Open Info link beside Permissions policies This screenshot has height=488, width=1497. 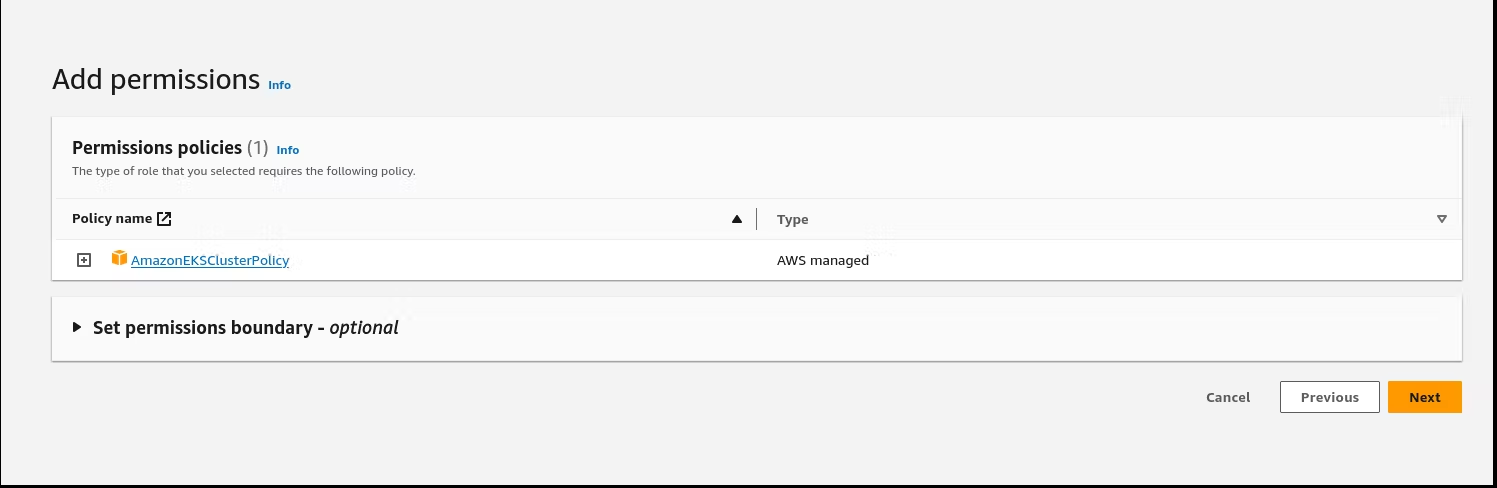[287, 150]
